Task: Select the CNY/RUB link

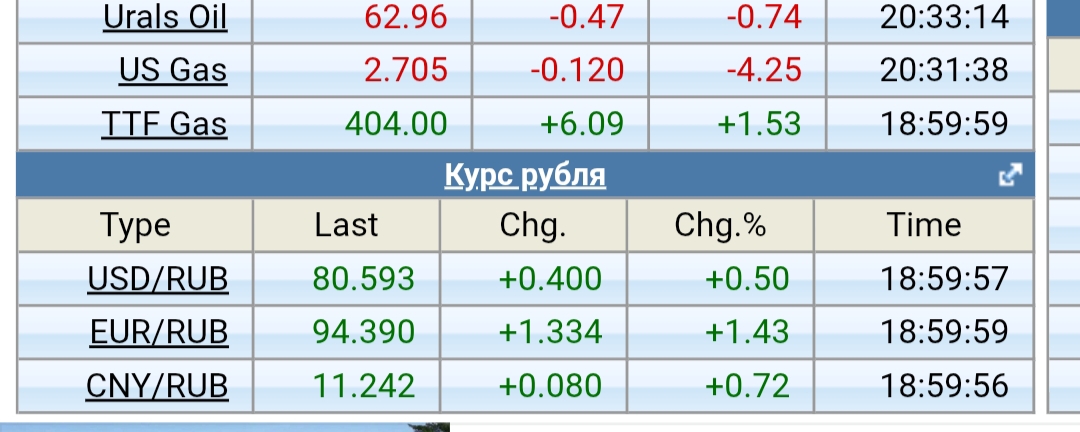Action: tap(158, 385)
